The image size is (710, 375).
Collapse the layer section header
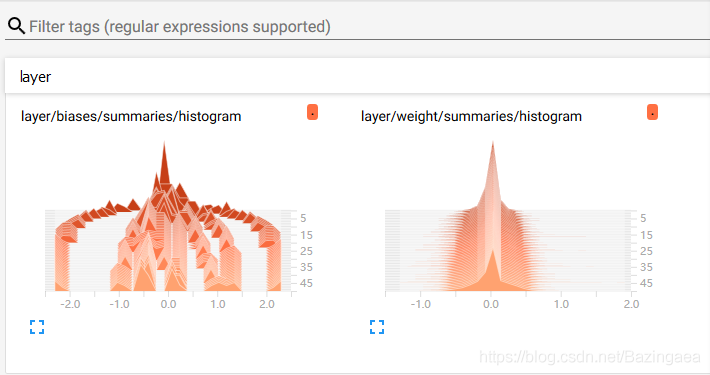(357, 76)
